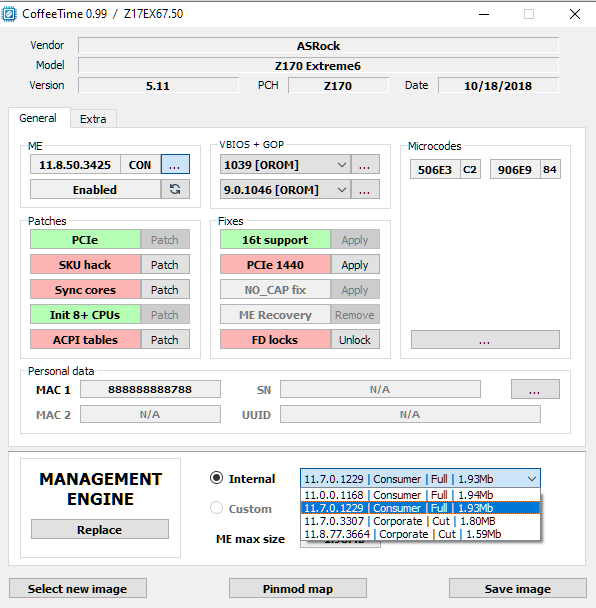Click the SKU hack status label

(85, 264)
